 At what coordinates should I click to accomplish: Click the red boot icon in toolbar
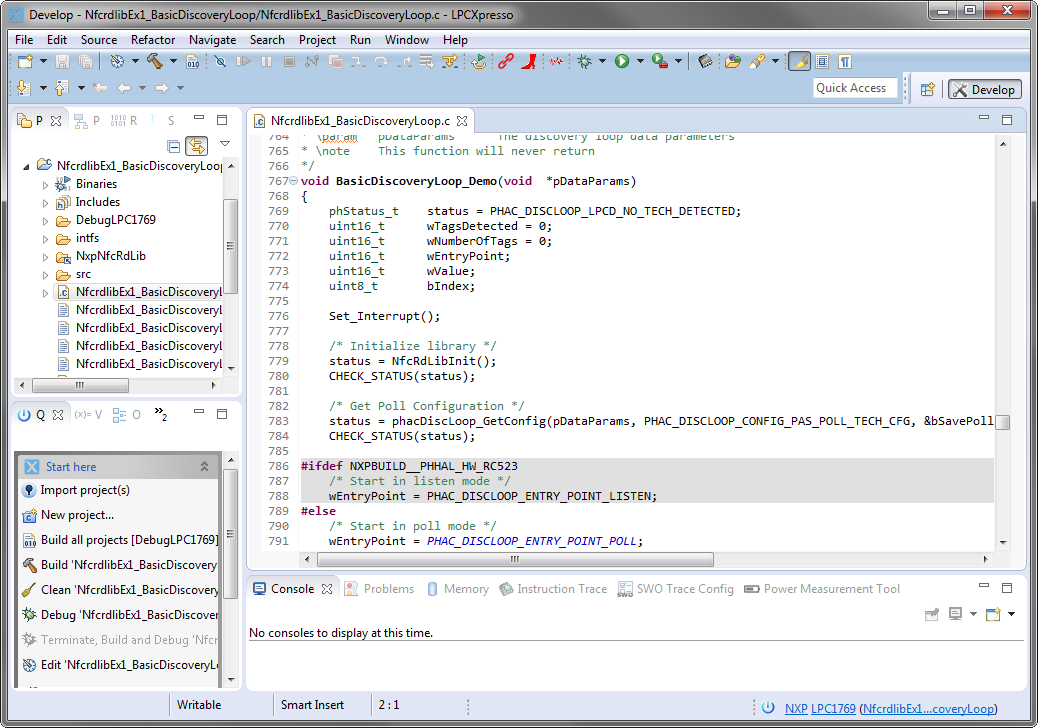pyautogui.click(x=530, y=61)
